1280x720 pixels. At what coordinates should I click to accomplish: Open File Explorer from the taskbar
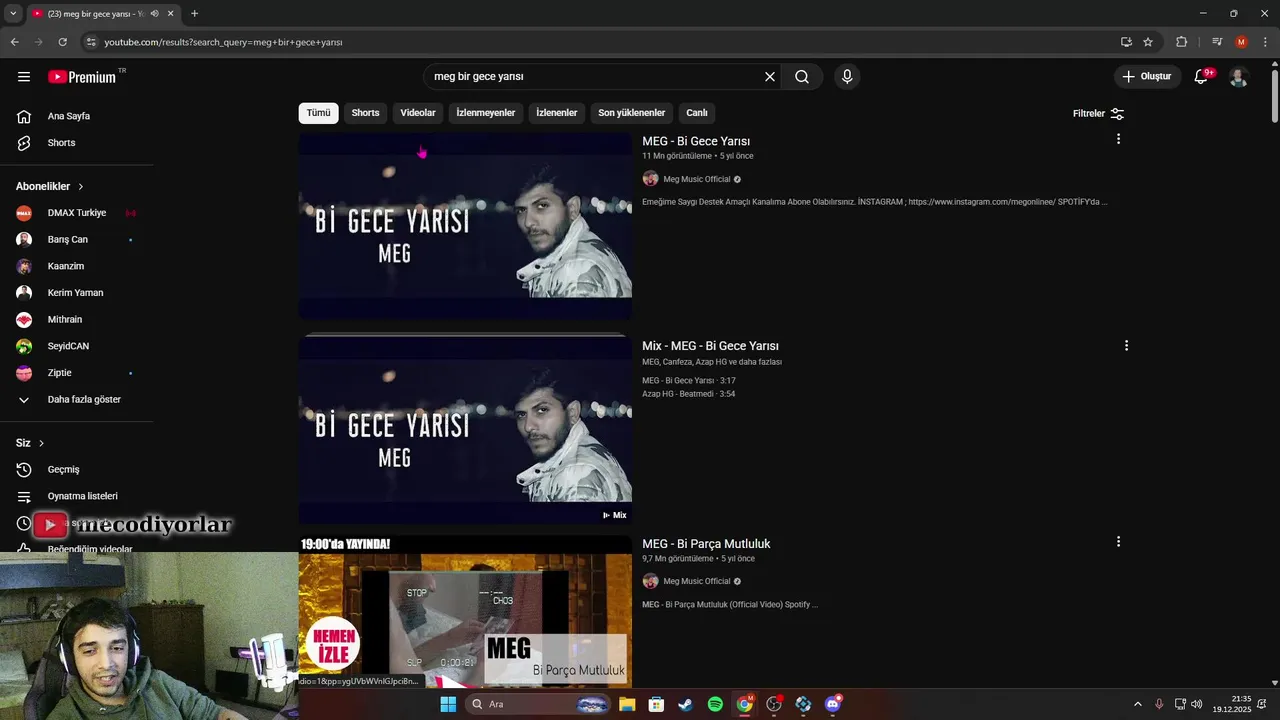coord(627,704)
